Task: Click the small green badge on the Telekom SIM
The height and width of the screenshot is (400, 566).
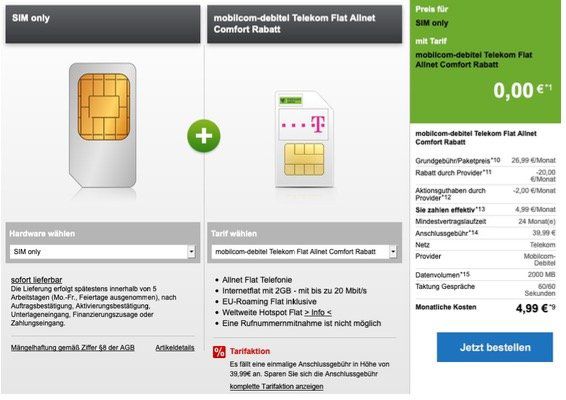Action: pyautogui.click(x=291, y=100)
